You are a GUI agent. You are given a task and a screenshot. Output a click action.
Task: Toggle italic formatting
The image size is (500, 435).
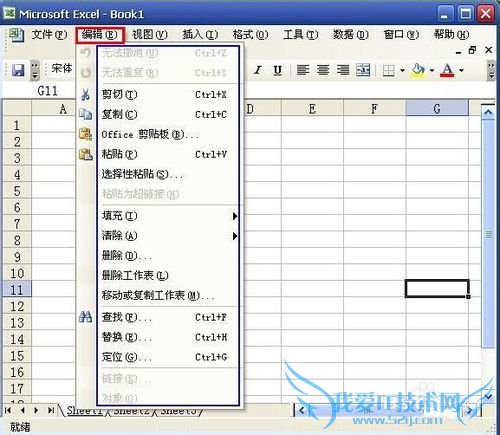pyautogui.click(x=257, y=70)
